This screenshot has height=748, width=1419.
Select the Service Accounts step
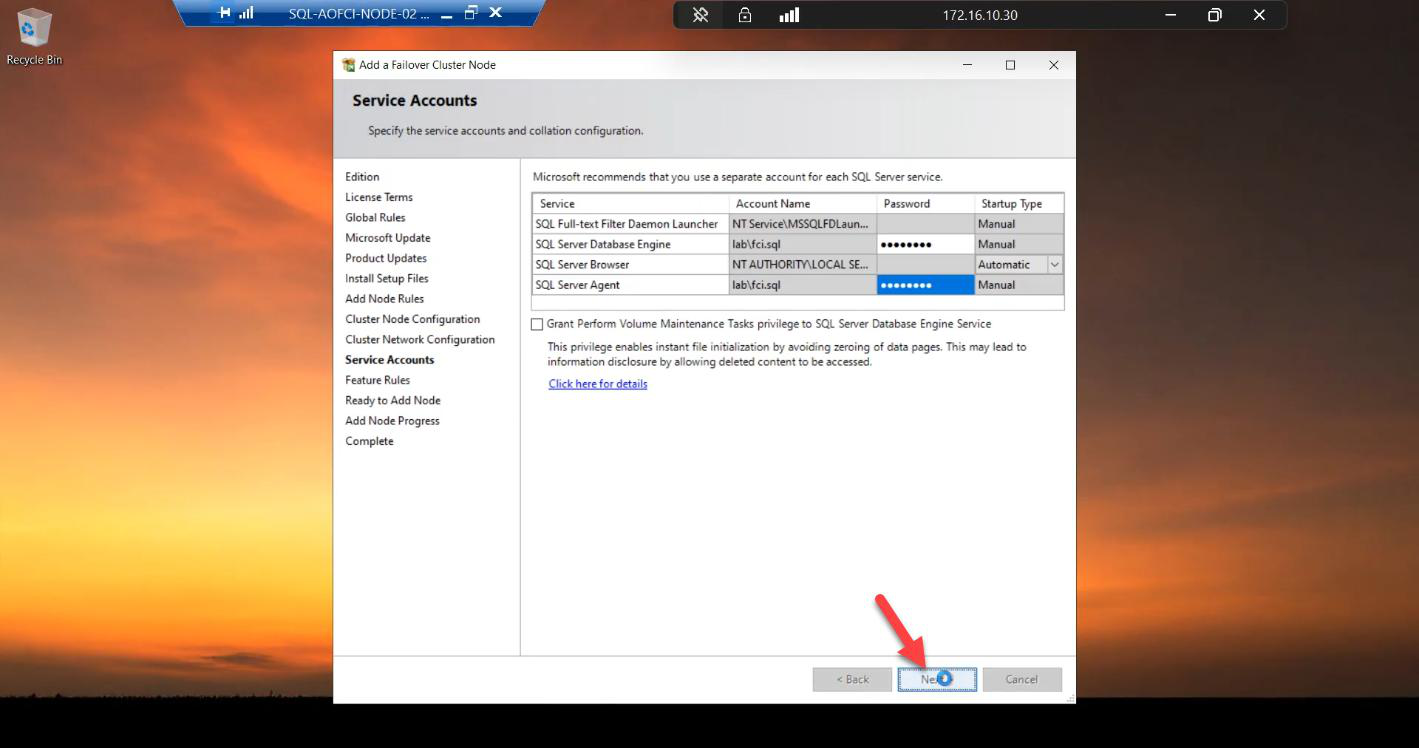coord(390,360)
